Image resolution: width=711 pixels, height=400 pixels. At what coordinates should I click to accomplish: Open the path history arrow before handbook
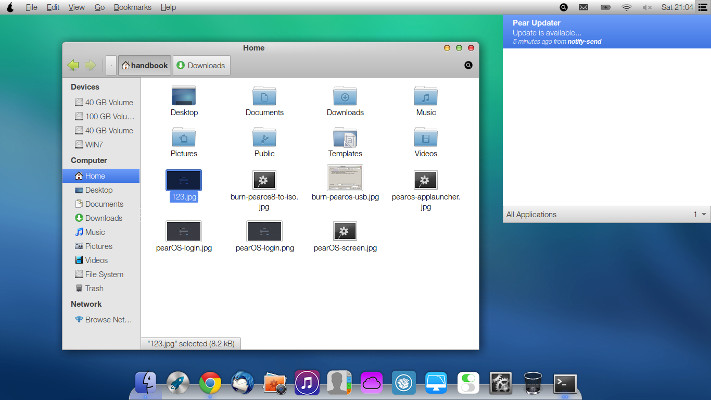click(x=110, y=66)
